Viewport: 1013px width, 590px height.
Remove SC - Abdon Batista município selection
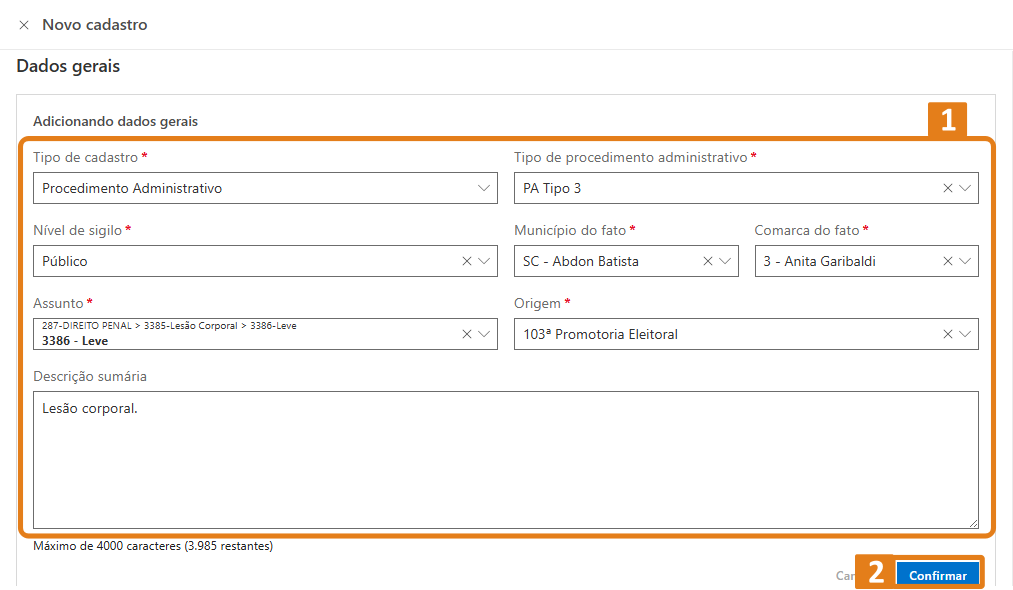(x=707, y=261)
